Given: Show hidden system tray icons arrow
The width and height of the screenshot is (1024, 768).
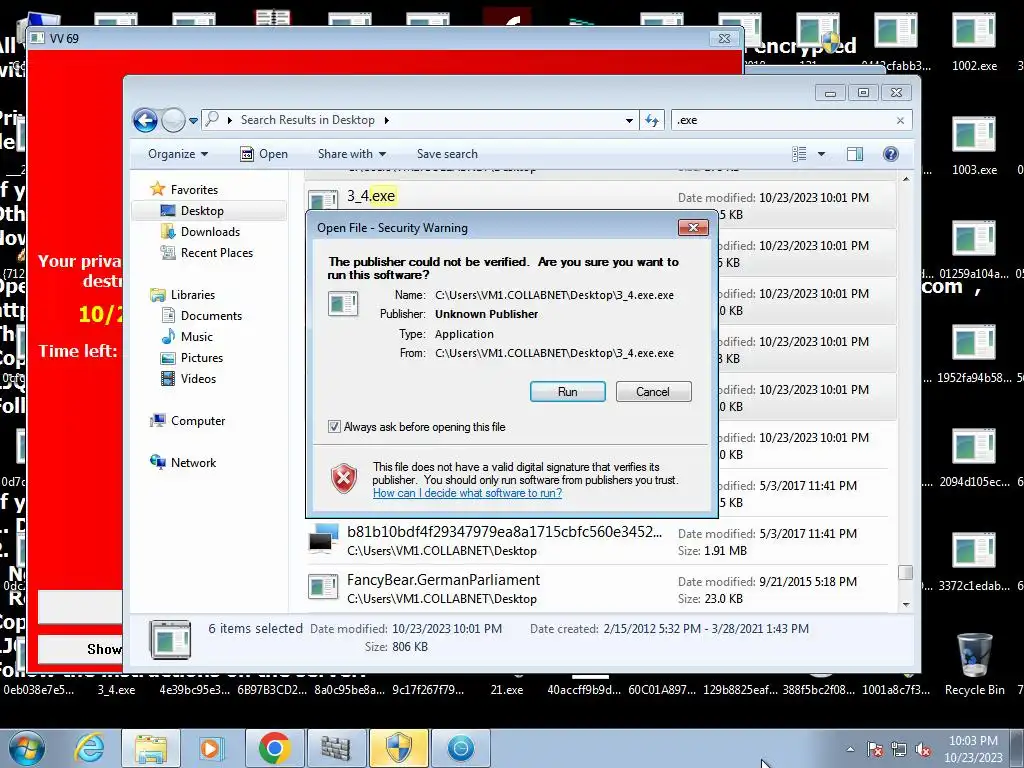Looking at the screenshot, I should pyautogui.click(x=850, y=749).
